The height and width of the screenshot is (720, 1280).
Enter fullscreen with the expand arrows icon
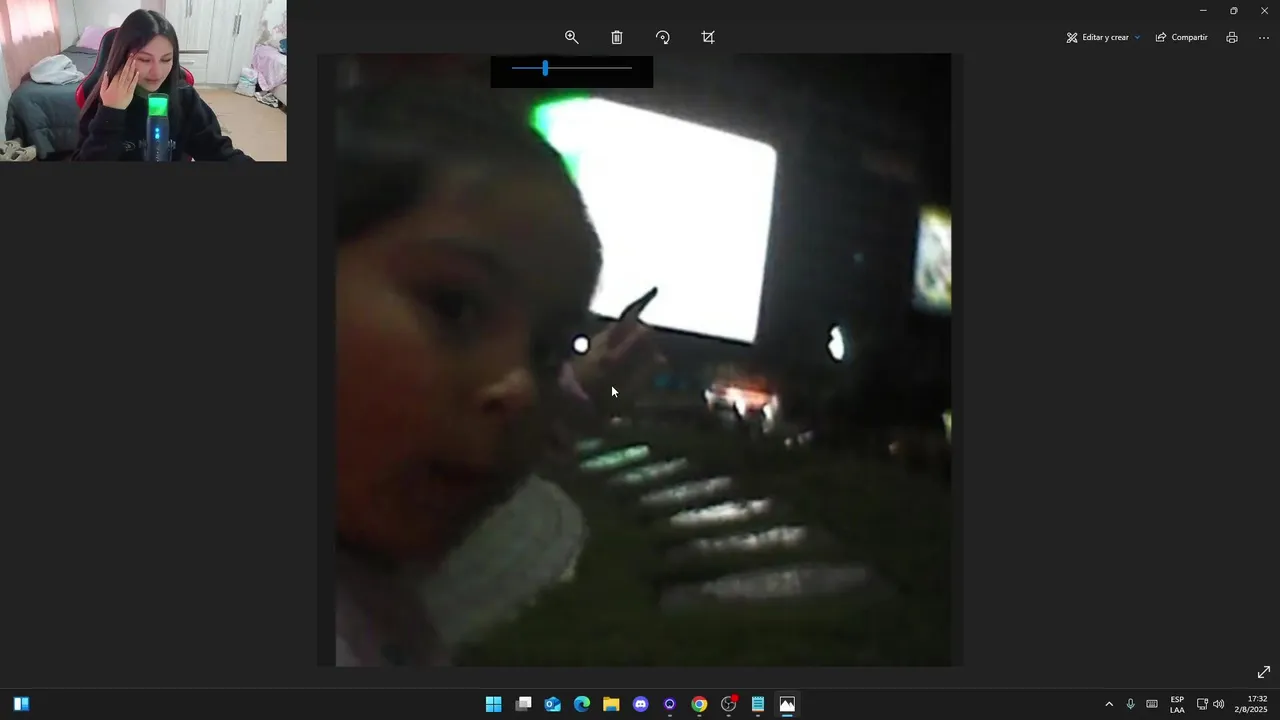pyautogui.click(x=1264, y=672)
